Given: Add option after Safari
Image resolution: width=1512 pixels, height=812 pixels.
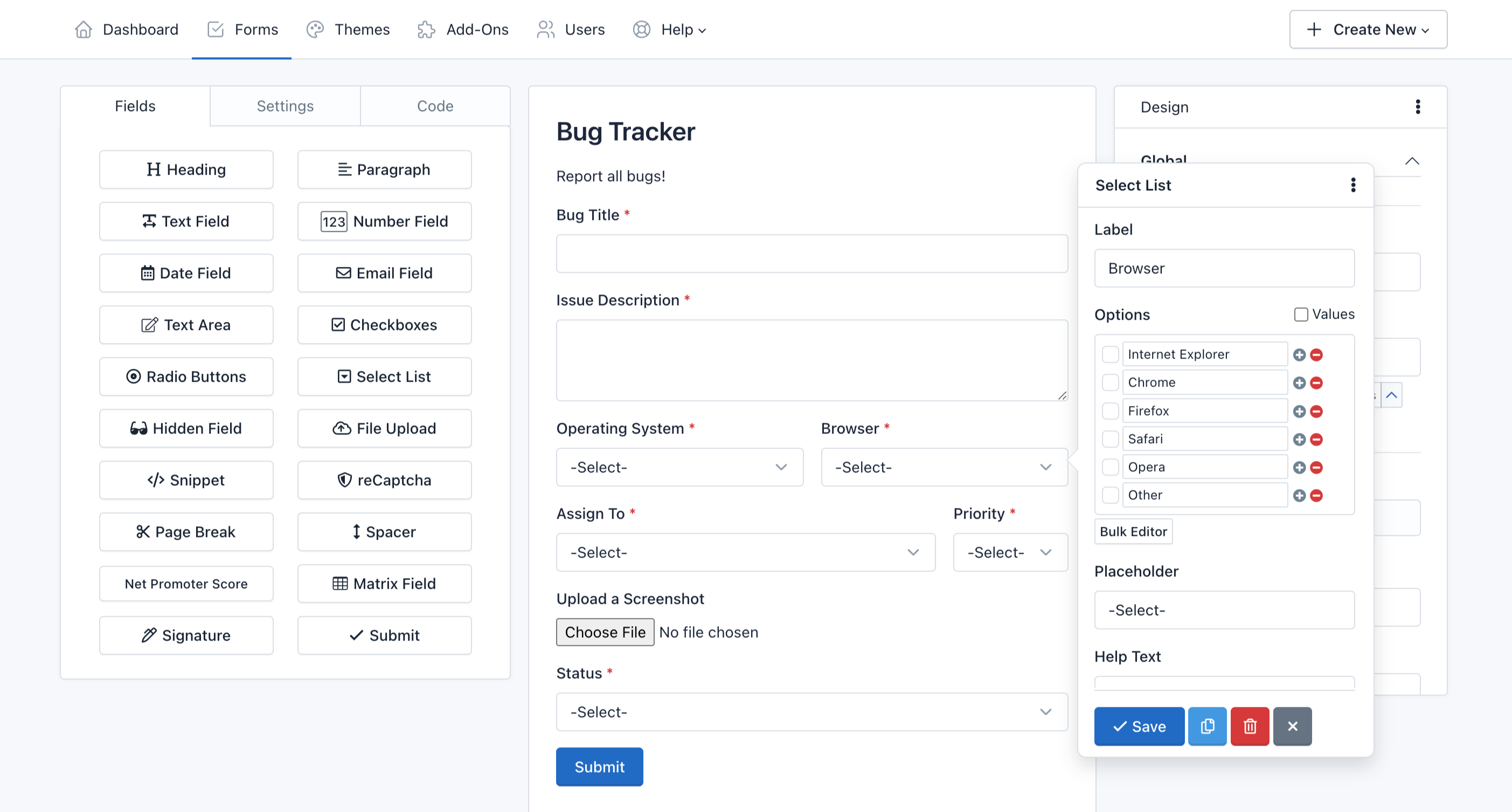Looking at the screenshot, I should (1299, 439).
